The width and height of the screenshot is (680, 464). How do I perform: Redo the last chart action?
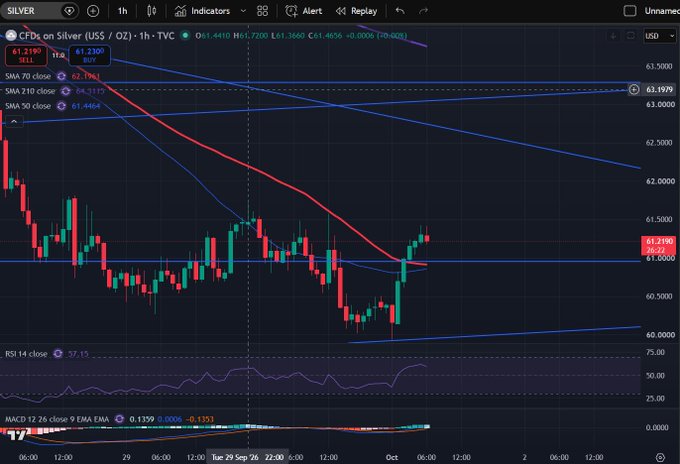click(x=423, y=11)
